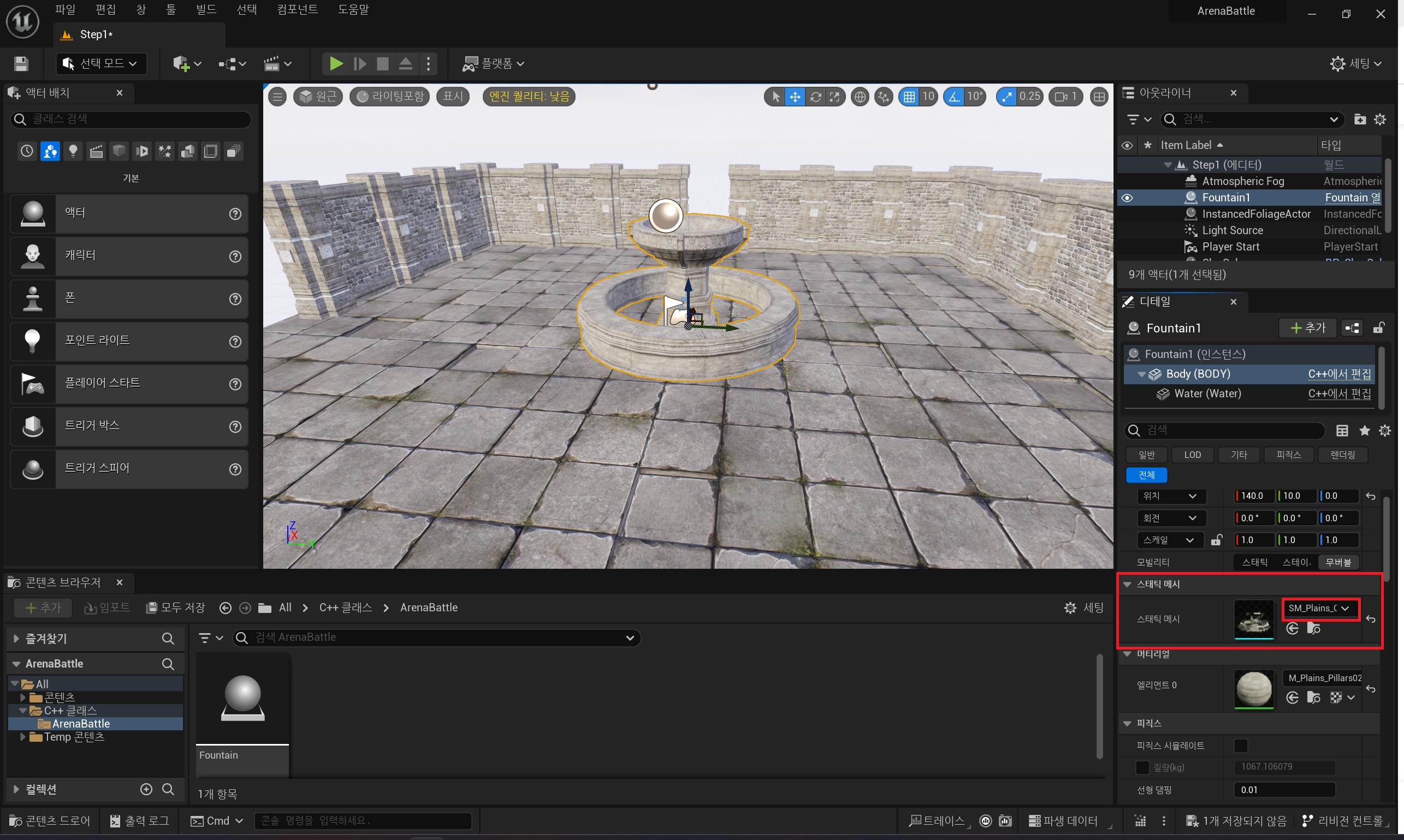Enable the Simulate Physics checkbox

pos(1240,746)
